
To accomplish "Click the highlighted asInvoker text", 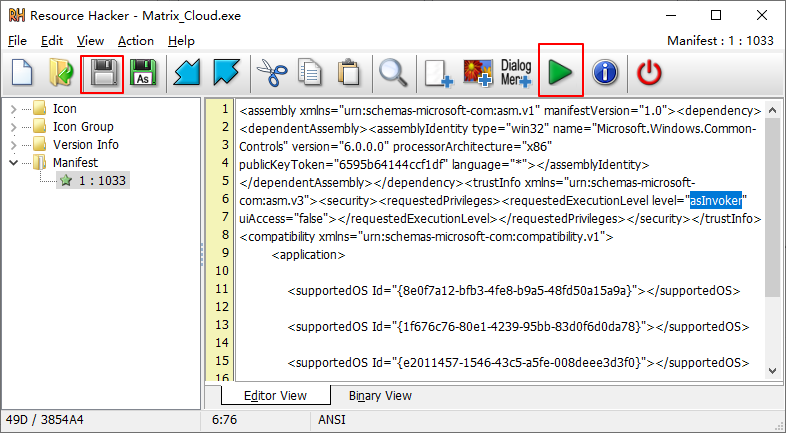I will [716, 201].
